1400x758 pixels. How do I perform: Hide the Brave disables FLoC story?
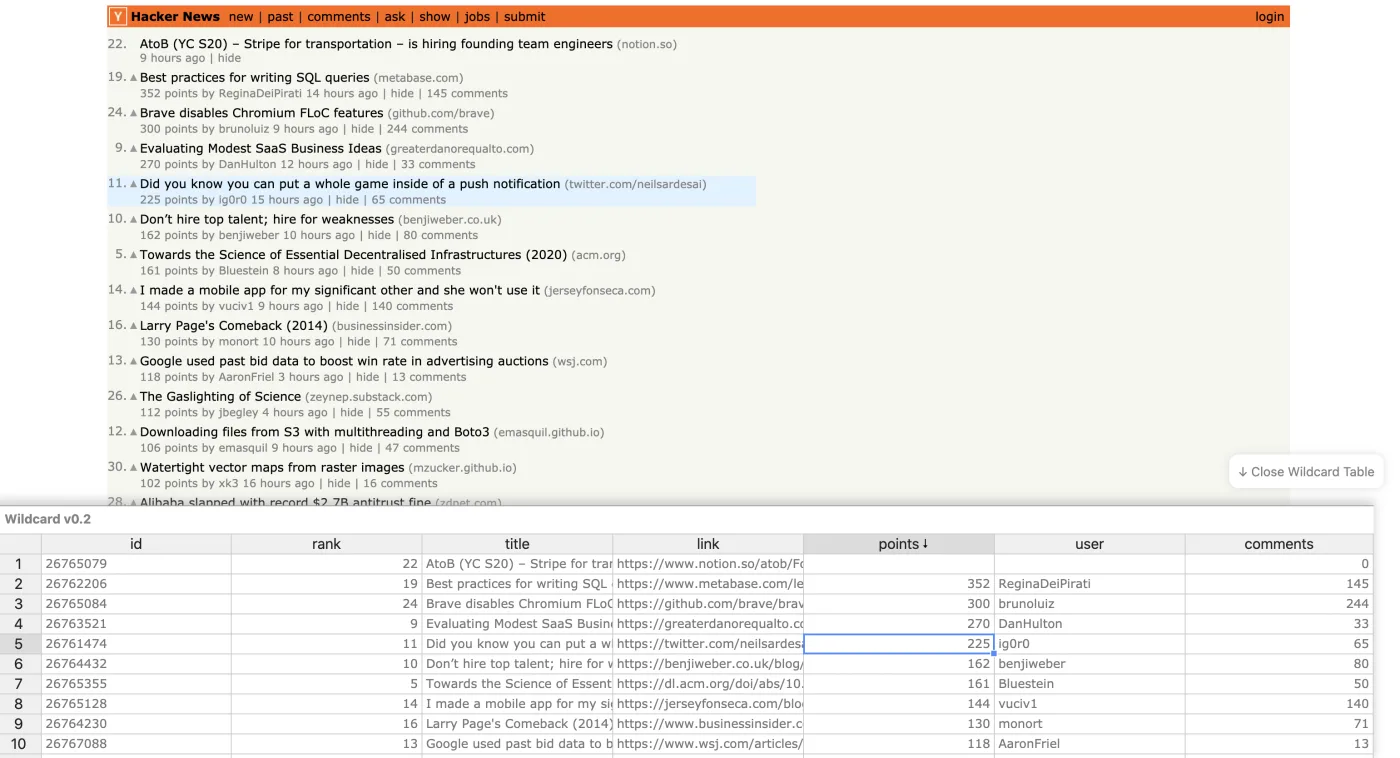click(363, 129)
